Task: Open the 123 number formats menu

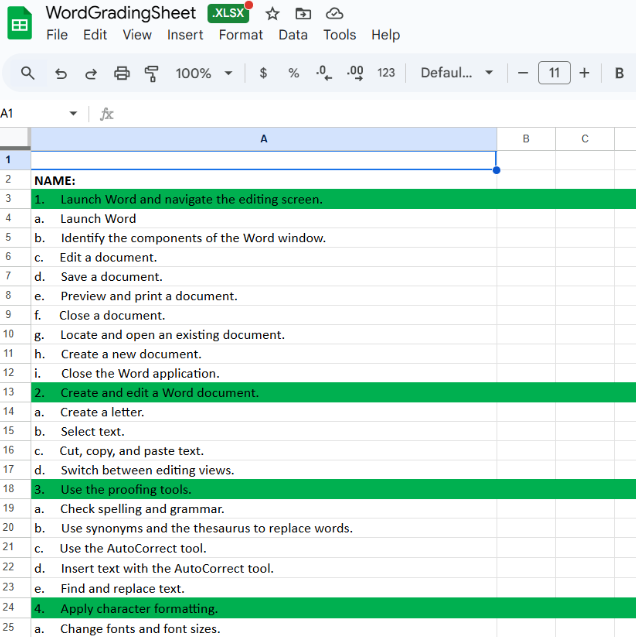Action: coord(386,73)
